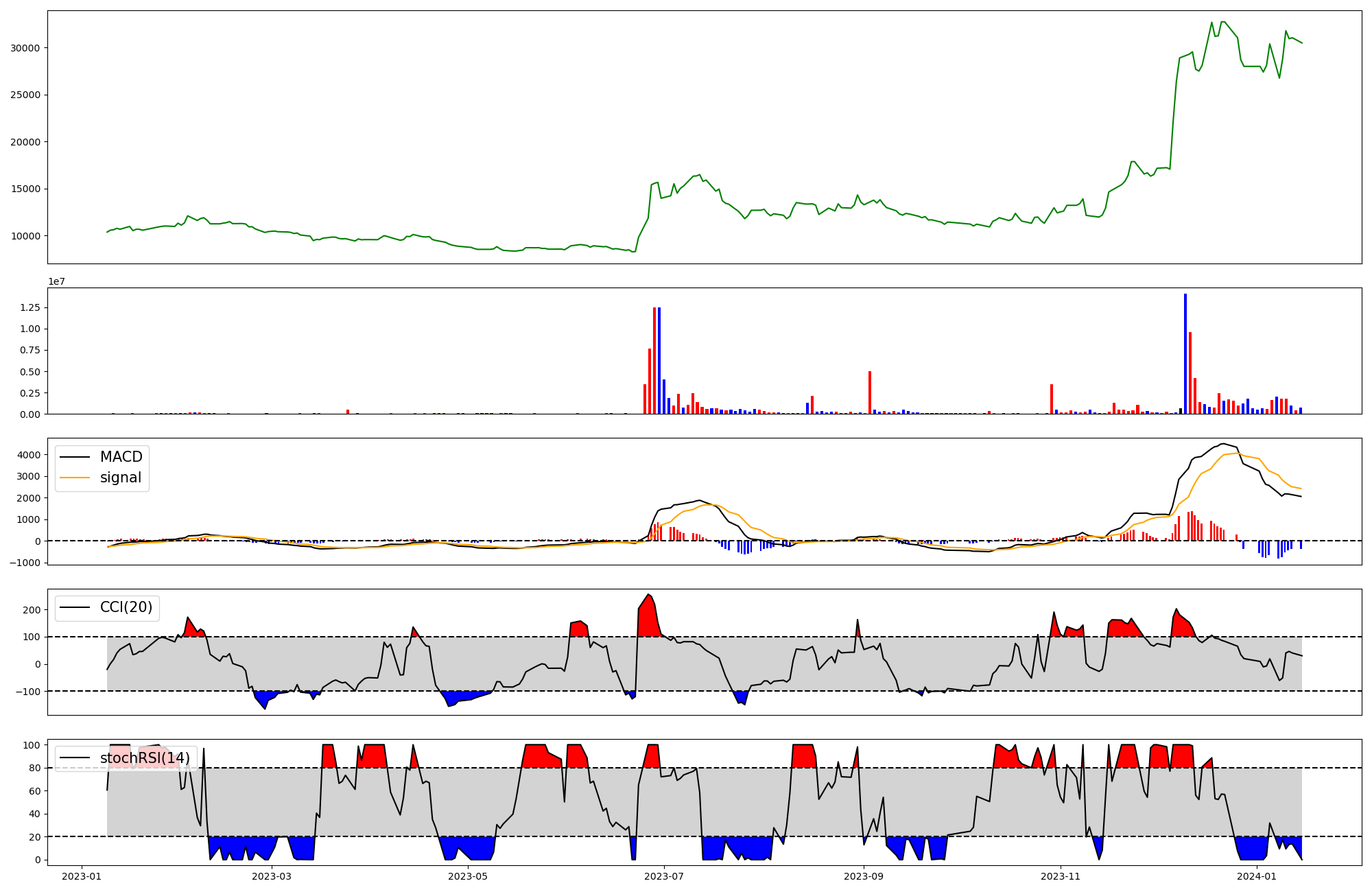Click the orange signal legend line

click(75, 478)
